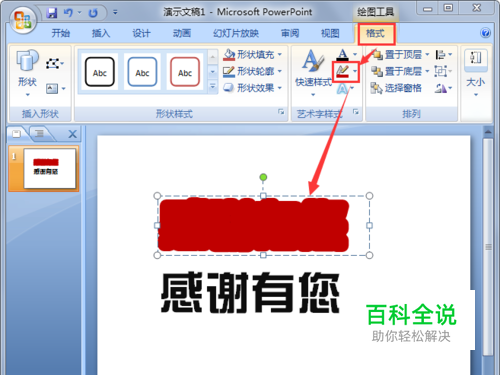Switch to outline pane tab
Viewport: 500px width, 375px height.
pyautogui.click(x=40, y=134)
